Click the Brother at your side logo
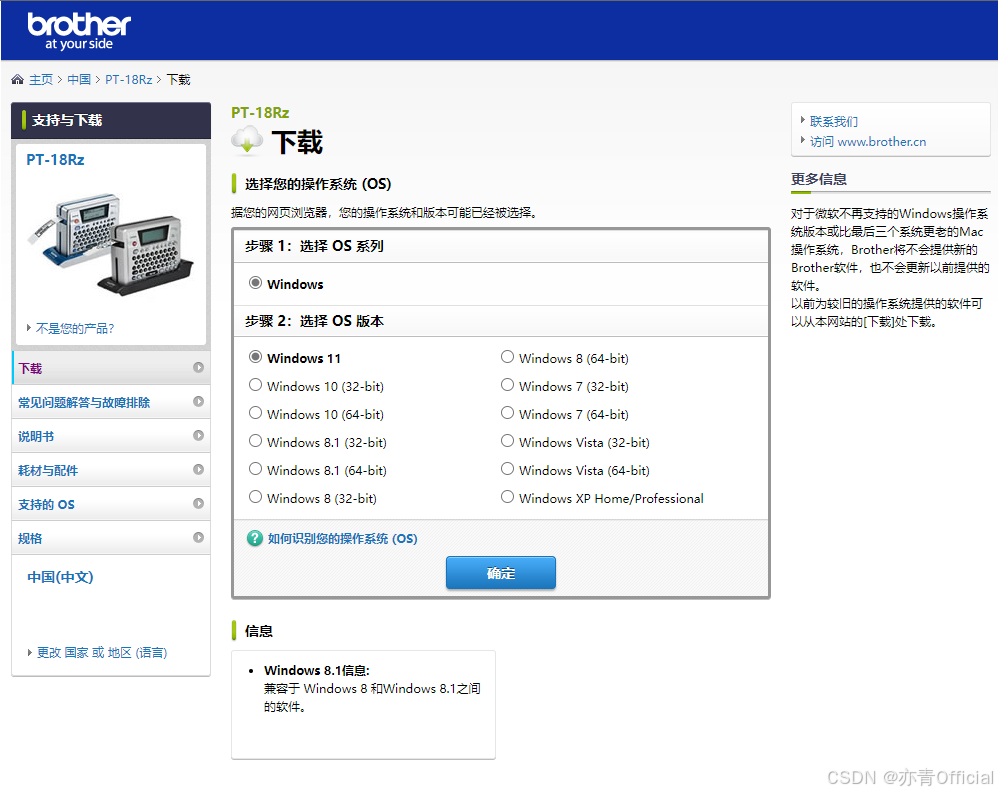This screenshot has height=795, width=998. (x=79, y=31)
